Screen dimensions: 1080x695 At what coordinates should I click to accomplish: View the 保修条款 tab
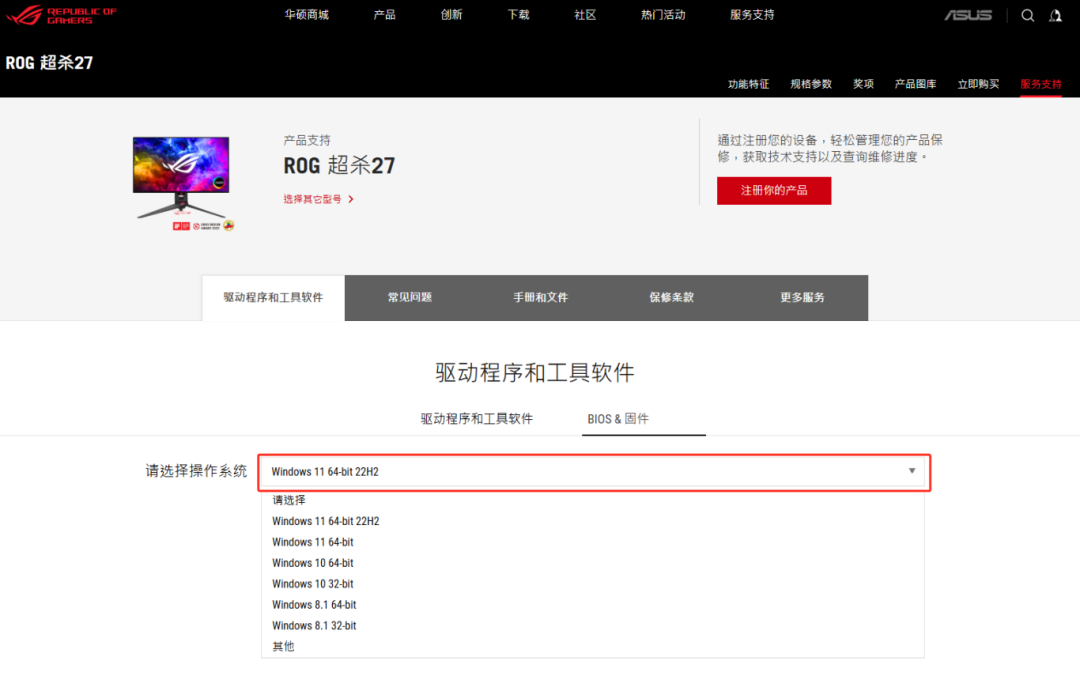point(671,297)
